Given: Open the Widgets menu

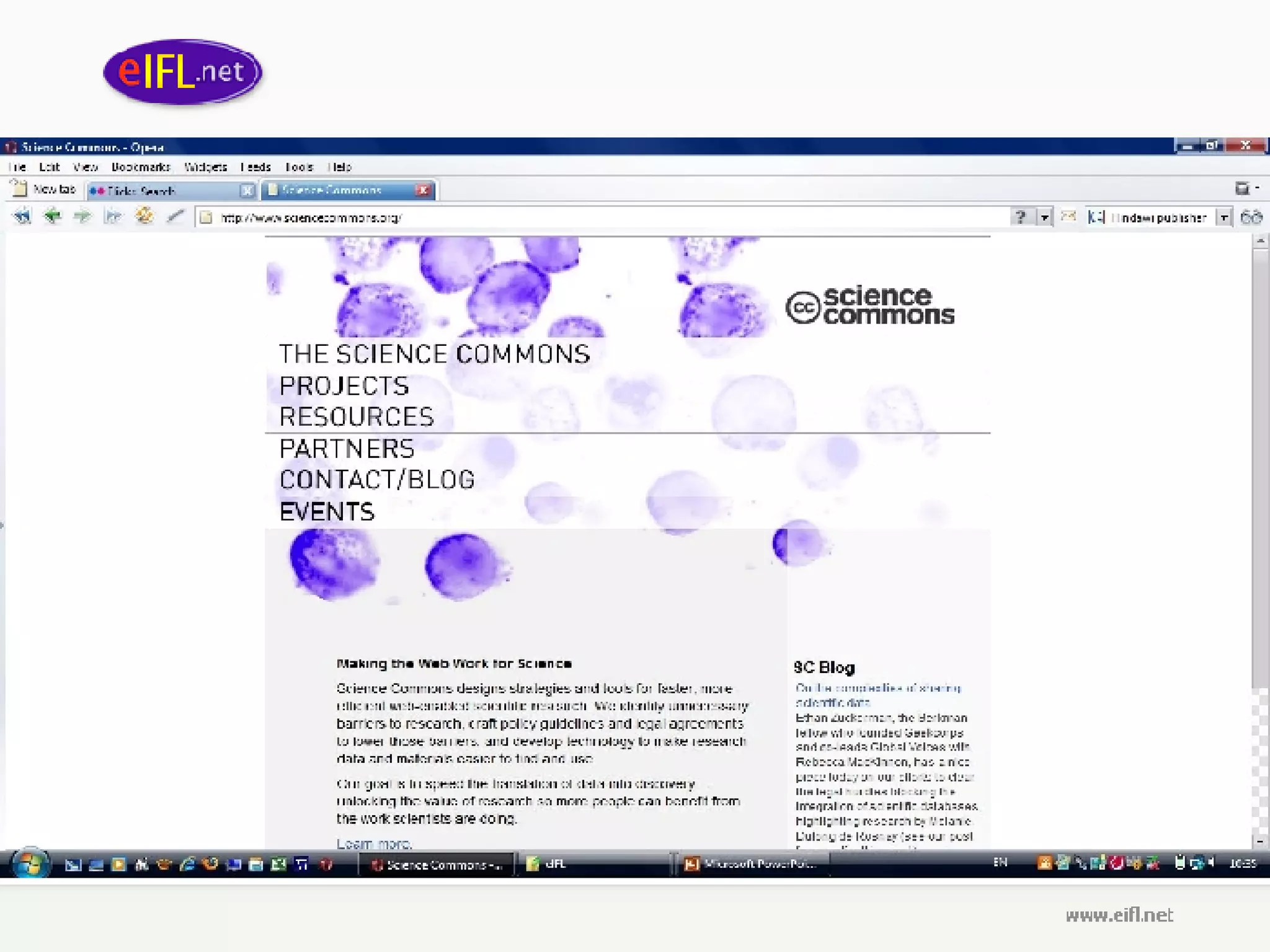Looking at the screenshot, I should (x=205, y=167).
